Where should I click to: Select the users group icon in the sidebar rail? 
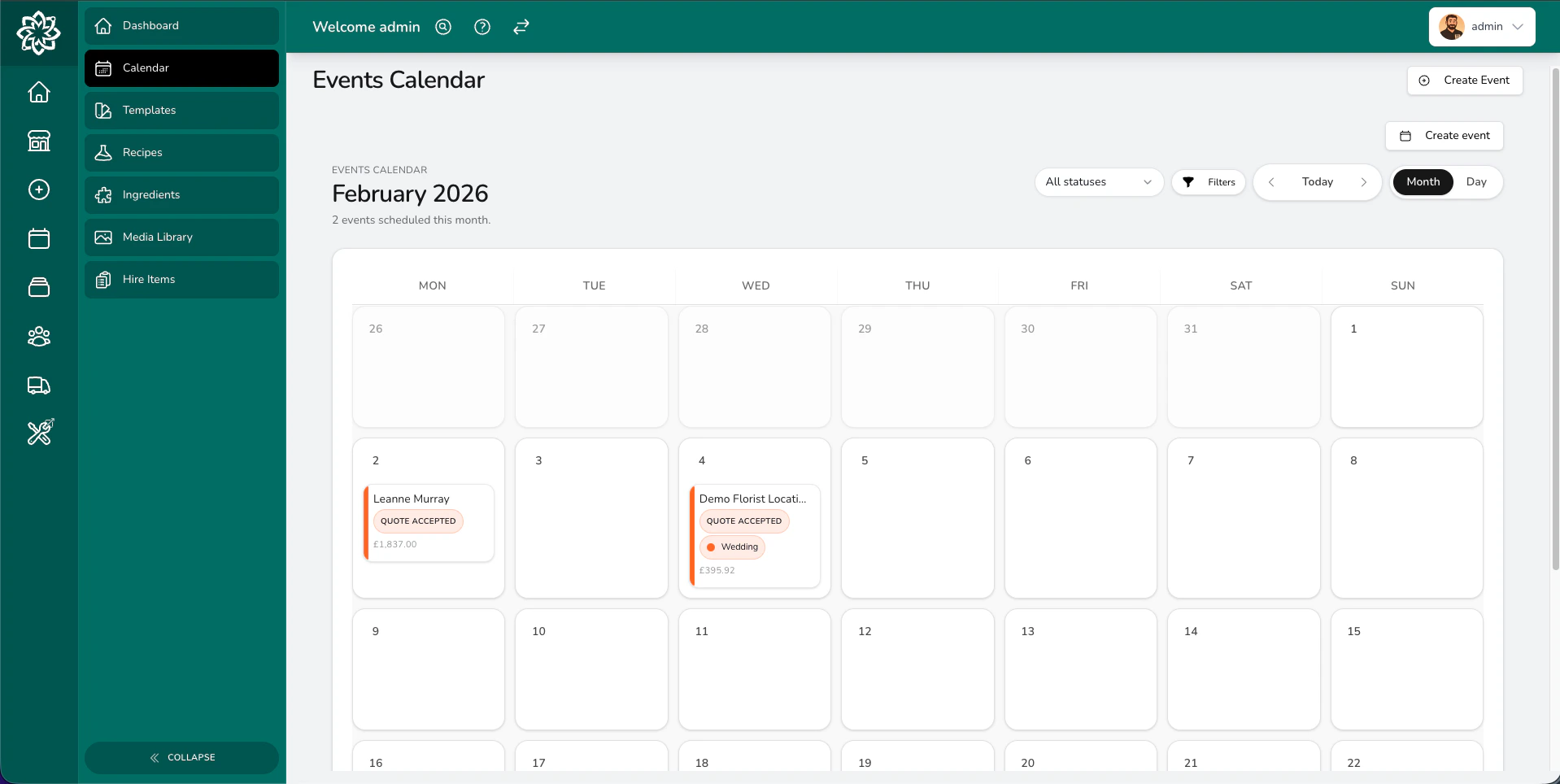(x=38, y=336)
